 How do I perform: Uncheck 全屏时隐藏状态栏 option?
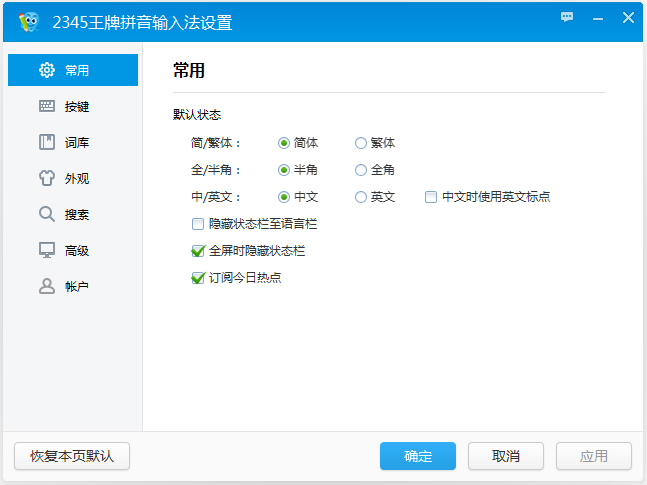[x=198, y=251]
